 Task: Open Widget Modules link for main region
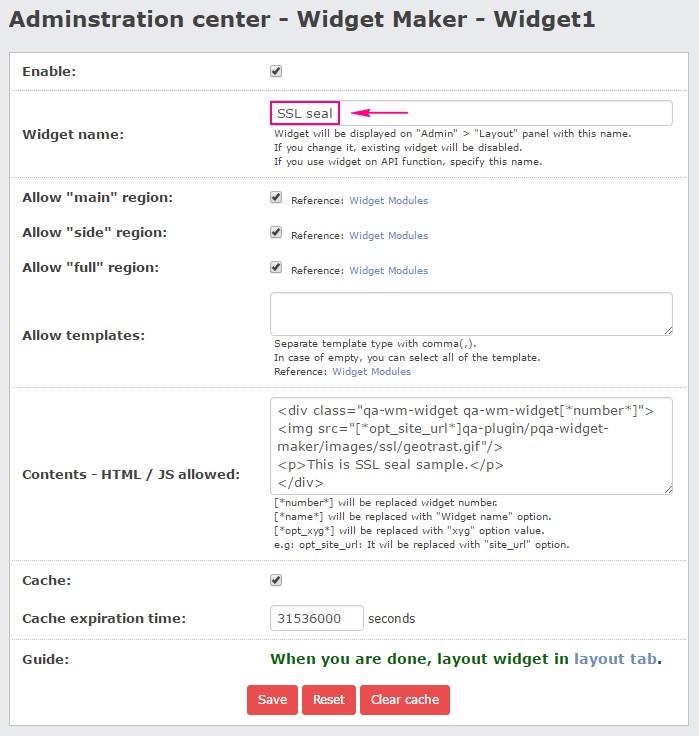(x=388, y=201)
